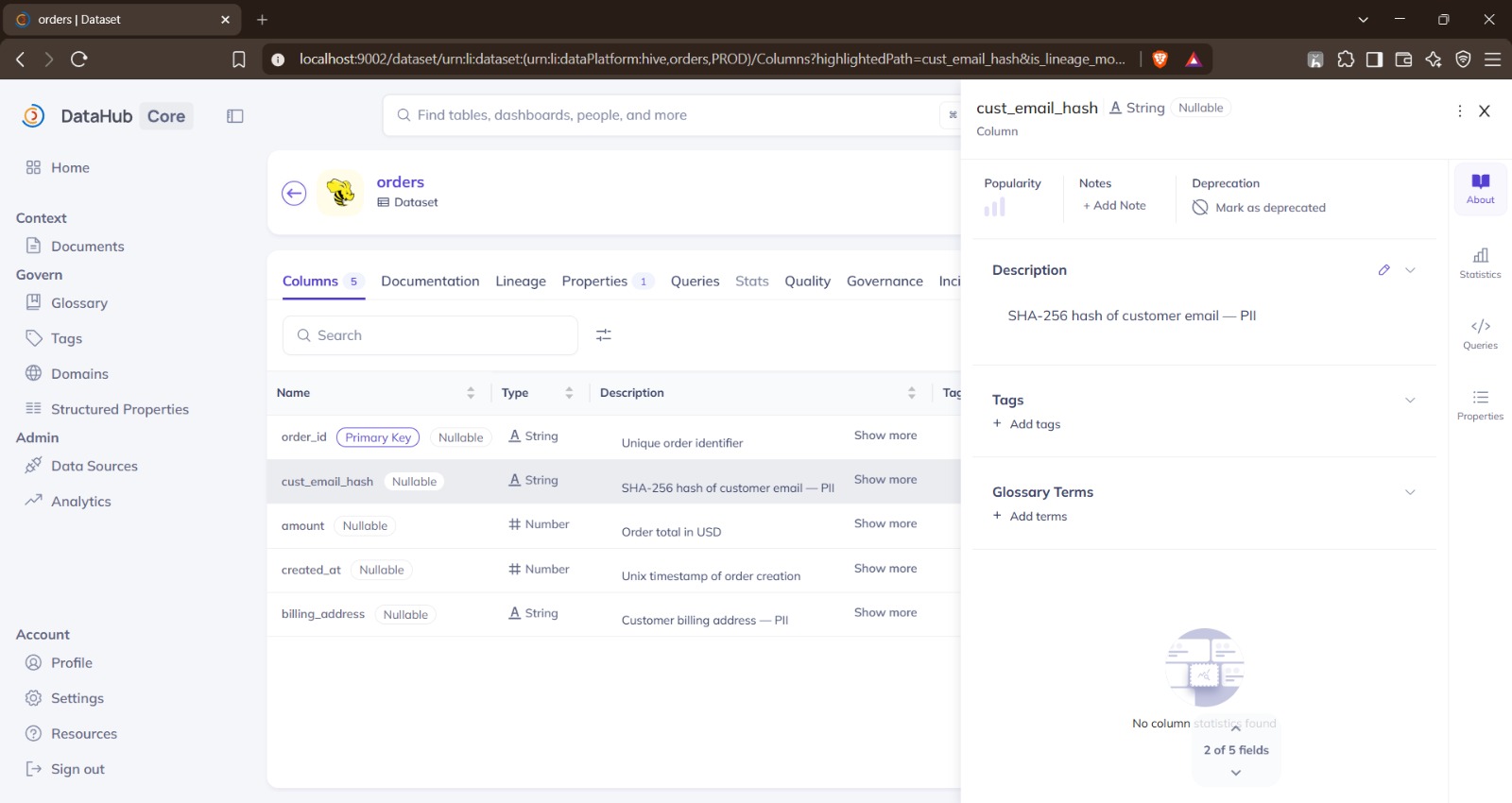The image size is (1512, 803).
Task: Collapse the Description section chevron
Action: pyautogui.click(x=1410, y=270)
